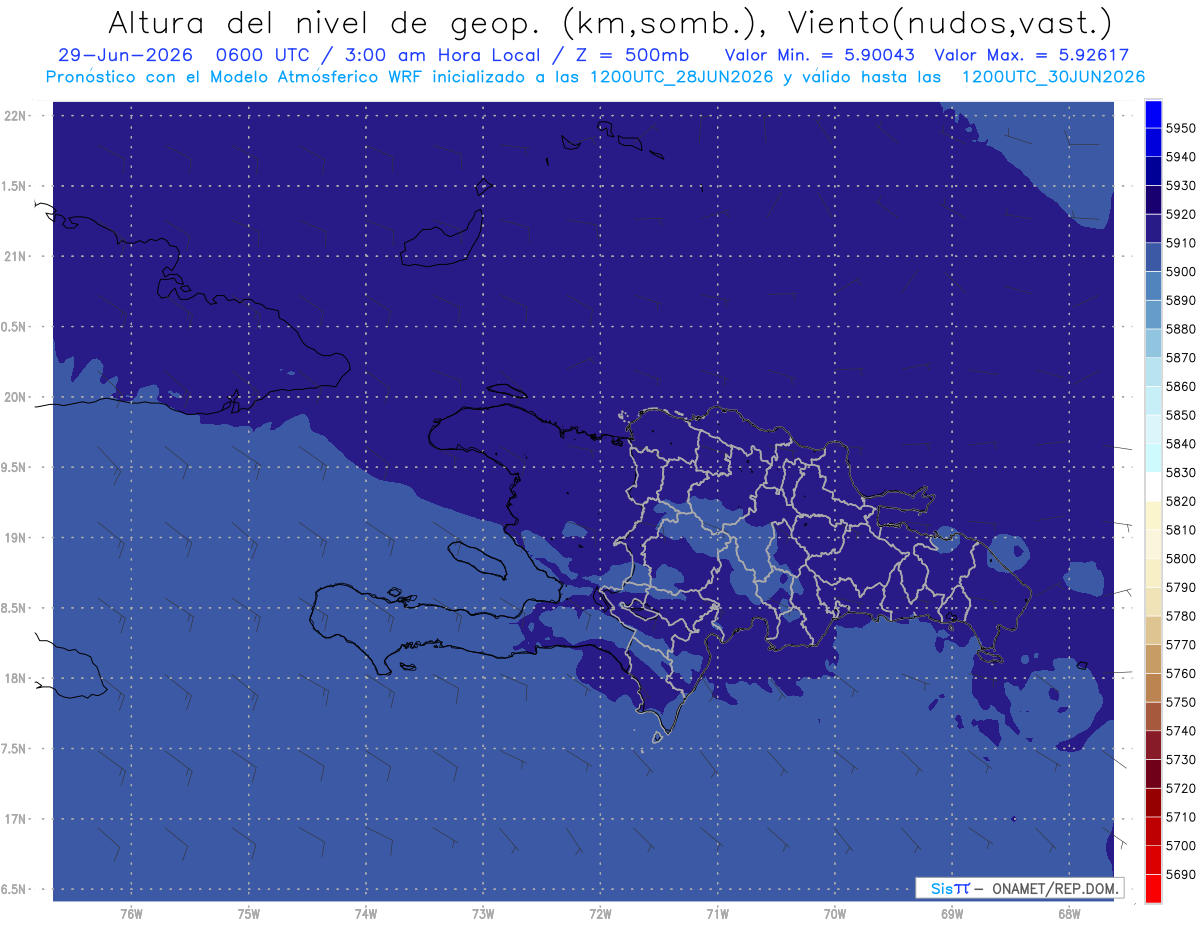Click the "5740" colorbar value
This screenshot has width=1200, height=927.
1180,731
